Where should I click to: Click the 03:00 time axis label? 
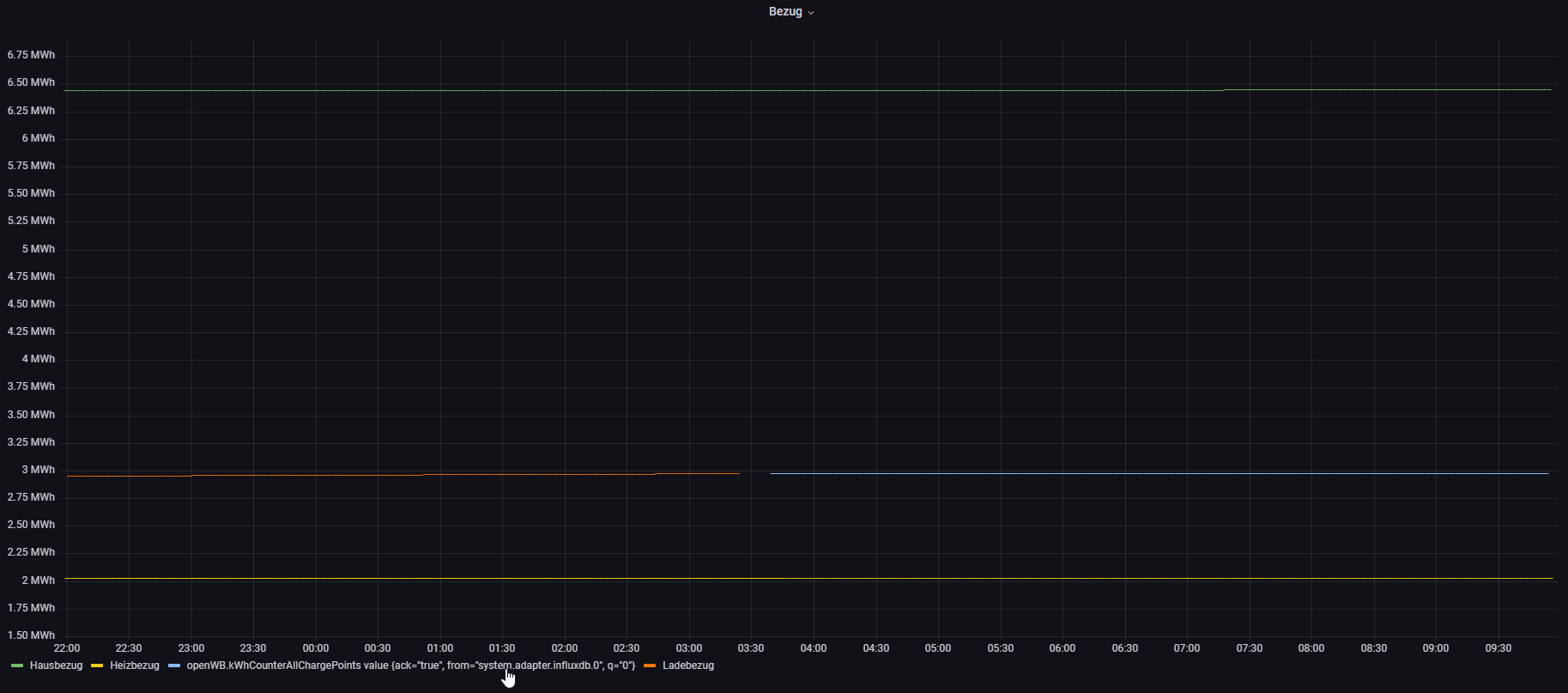pos(689,648)
